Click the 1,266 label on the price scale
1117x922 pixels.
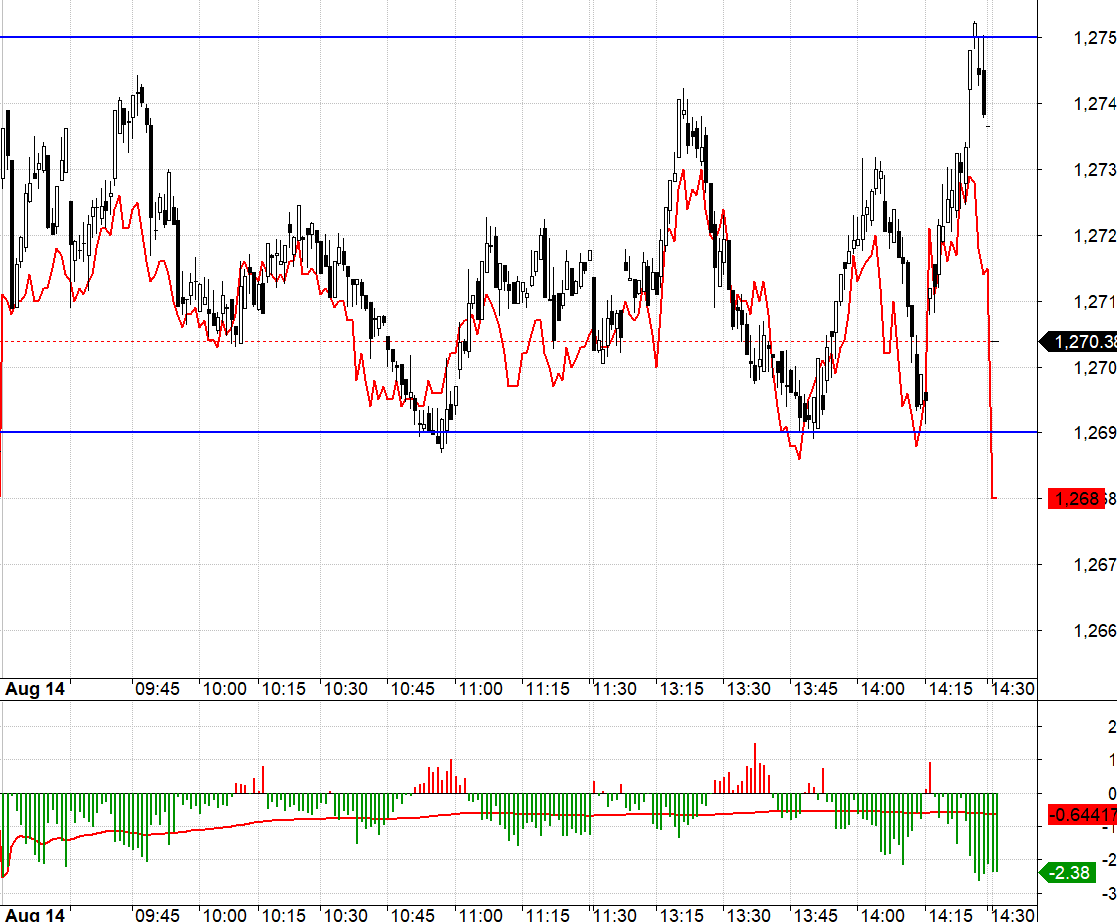pos(1093,631)
